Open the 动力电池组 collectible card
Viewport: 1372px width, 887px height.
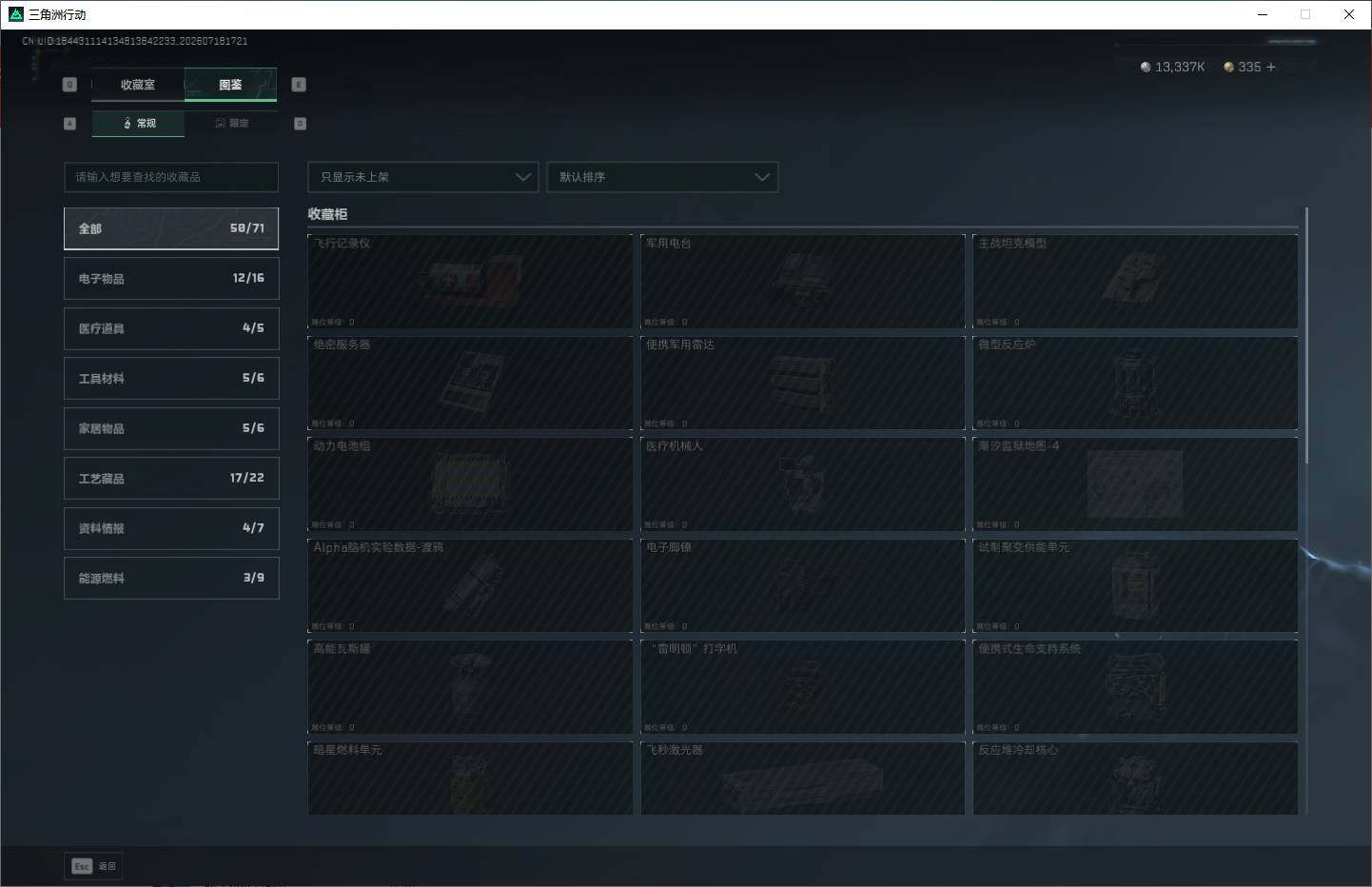pos(470,484)
